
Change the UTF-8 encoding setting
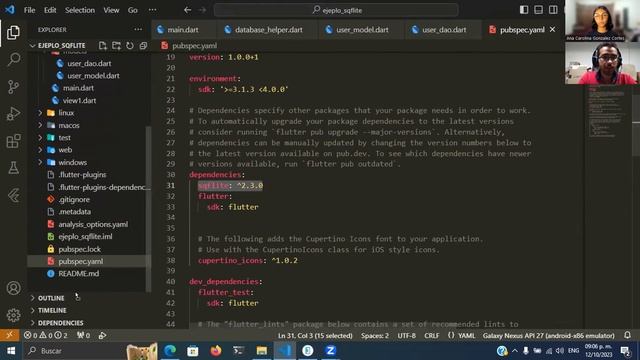pyautogui.click(x=407, y=336)
